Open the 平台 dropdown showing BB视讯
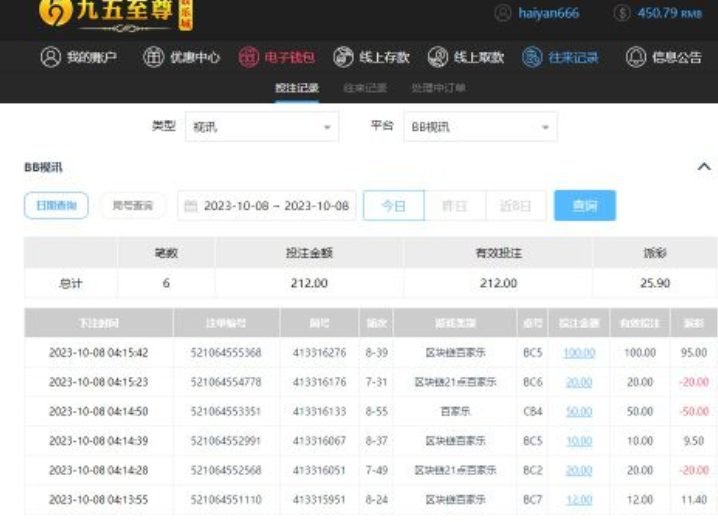 480,127
